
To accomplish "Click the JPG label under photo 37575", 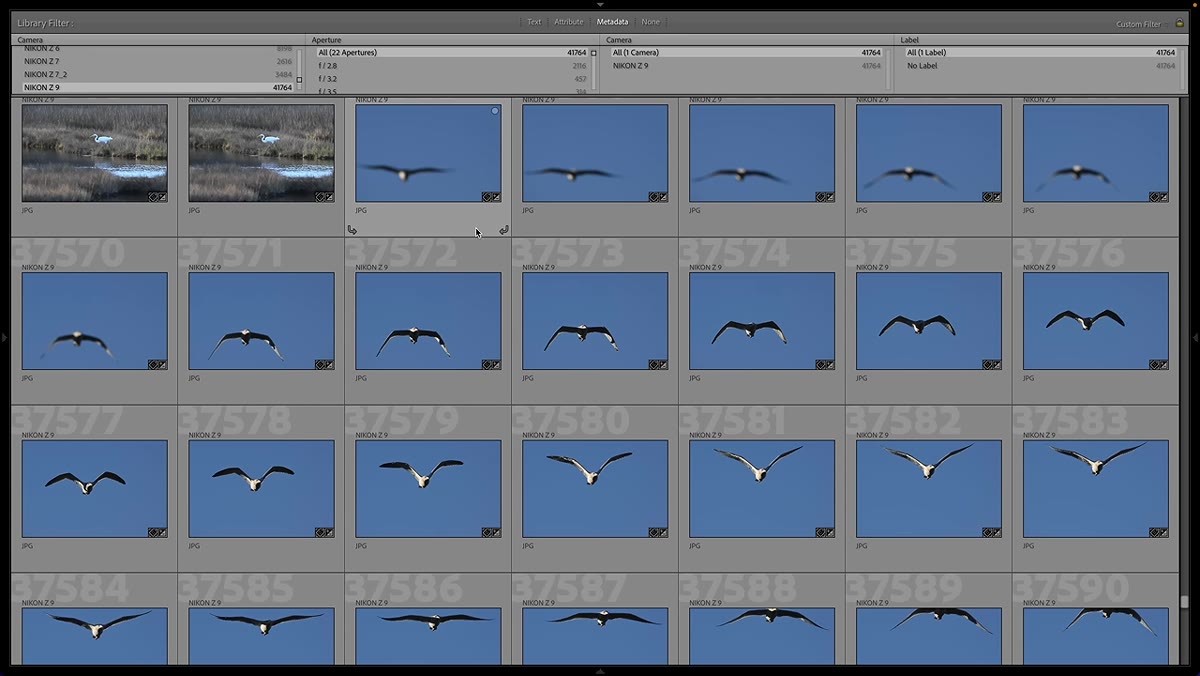I will tap(861, 378).
